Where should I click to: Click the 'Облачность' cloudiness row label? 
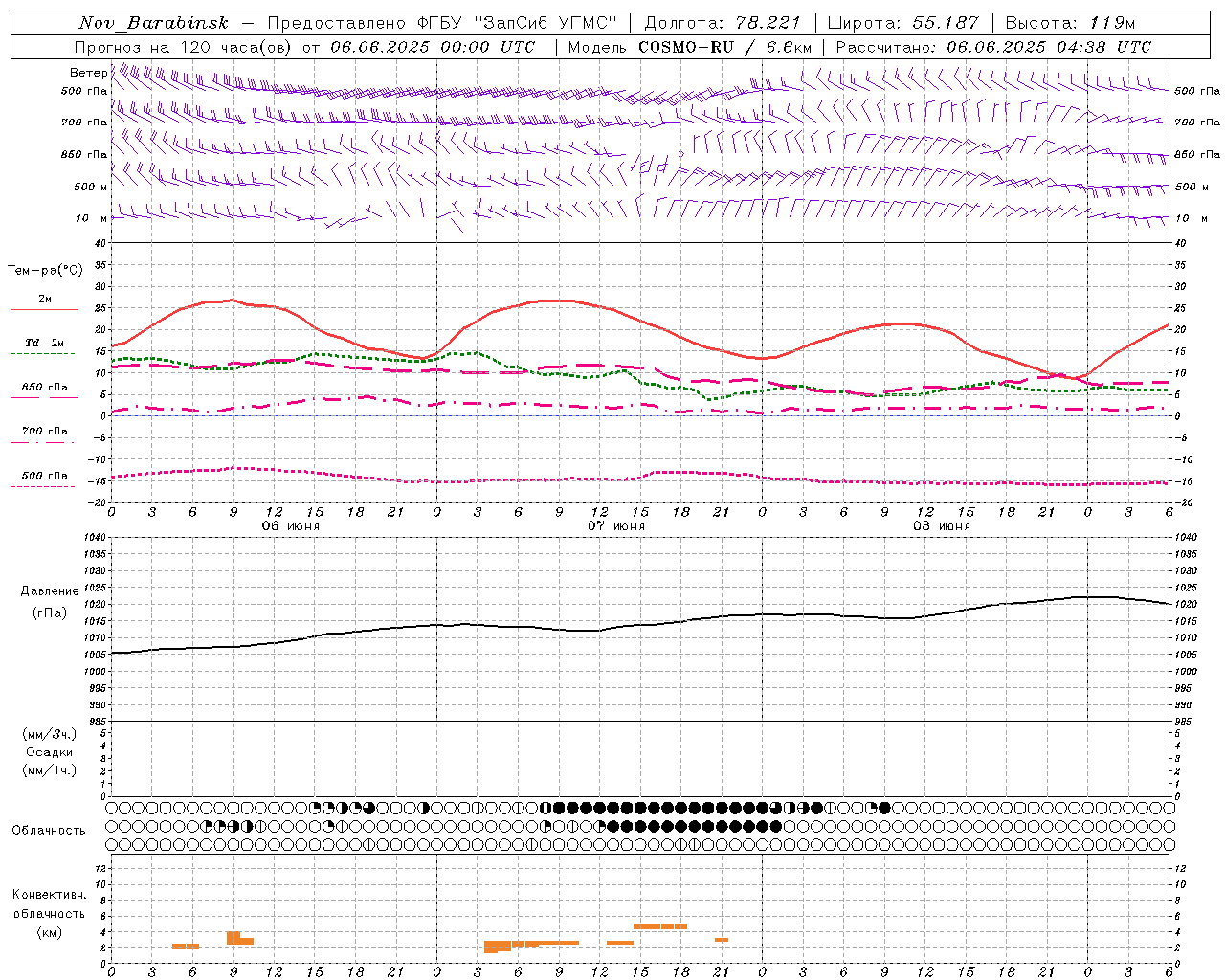click(49, 831)
